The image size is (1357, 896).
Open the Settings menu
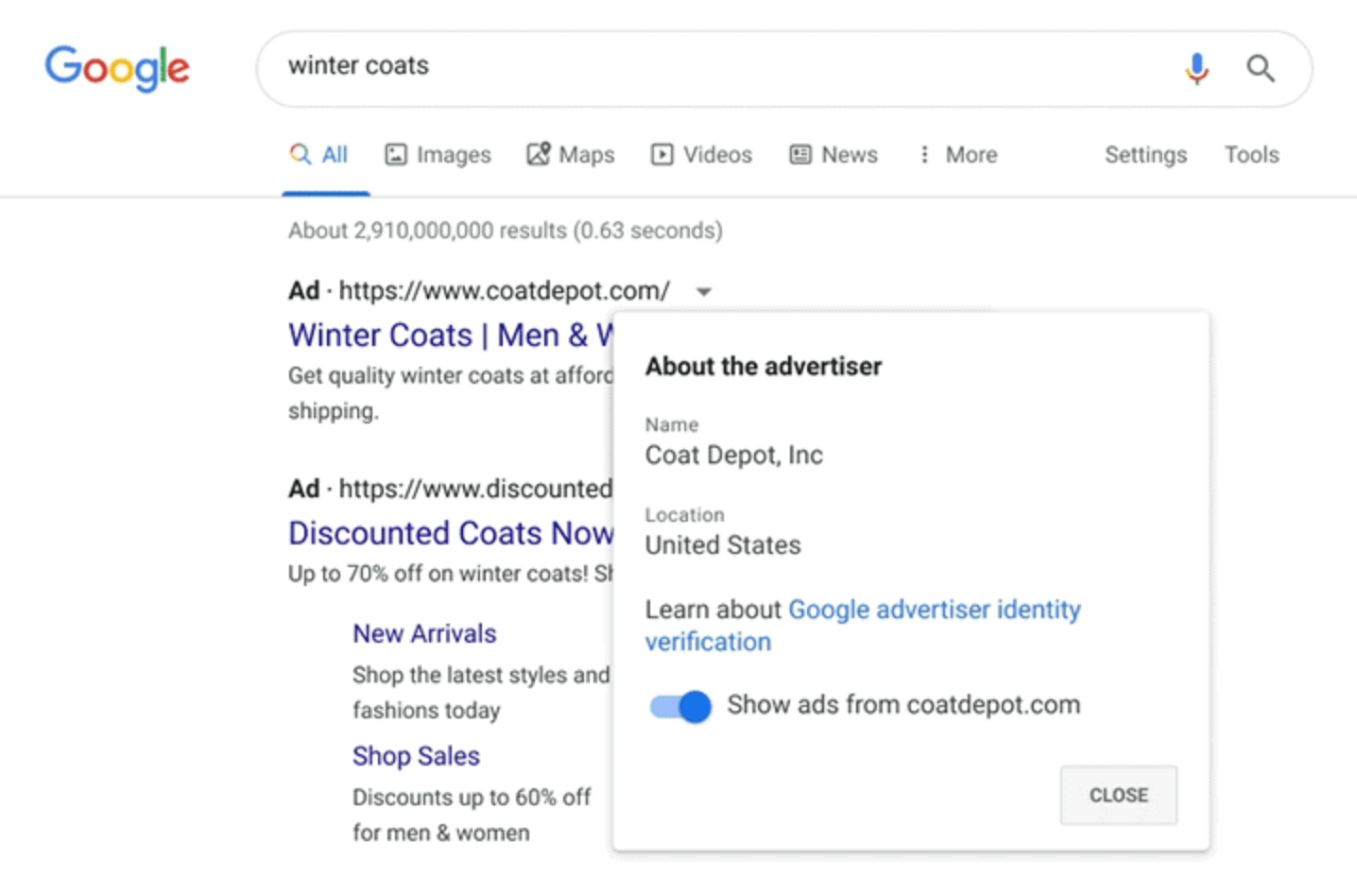[x=1145, y=154]
